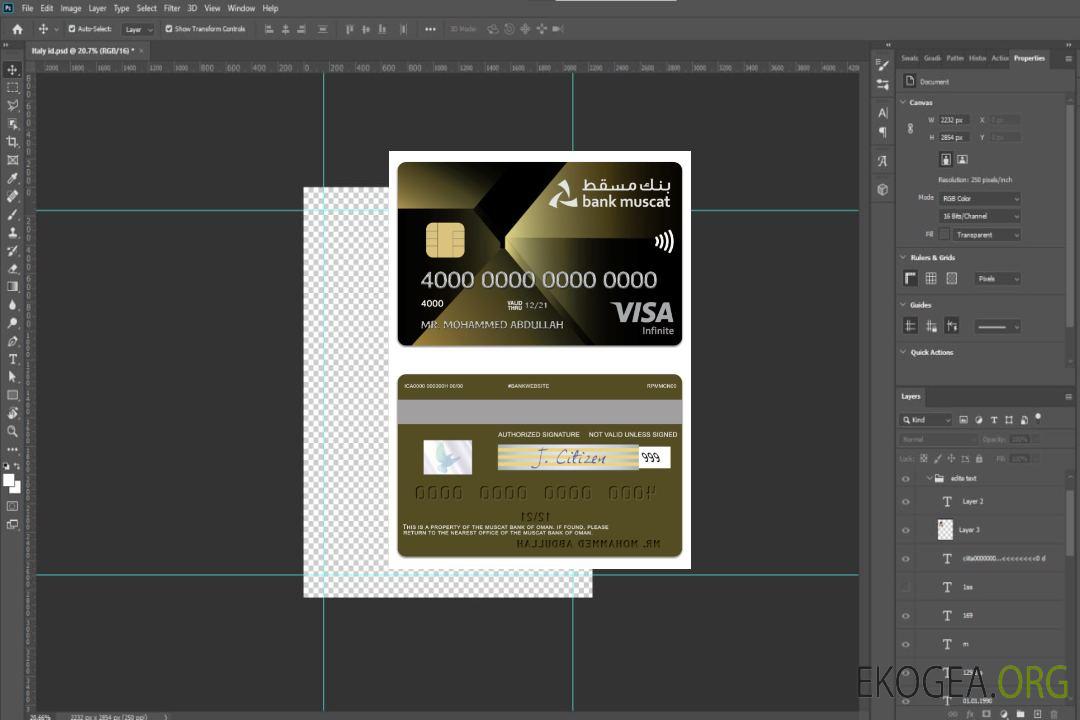Screen dimensions: 1080x720
Task: Hide the 'Layer 2' text layer
Action: [x=906, y=502]
